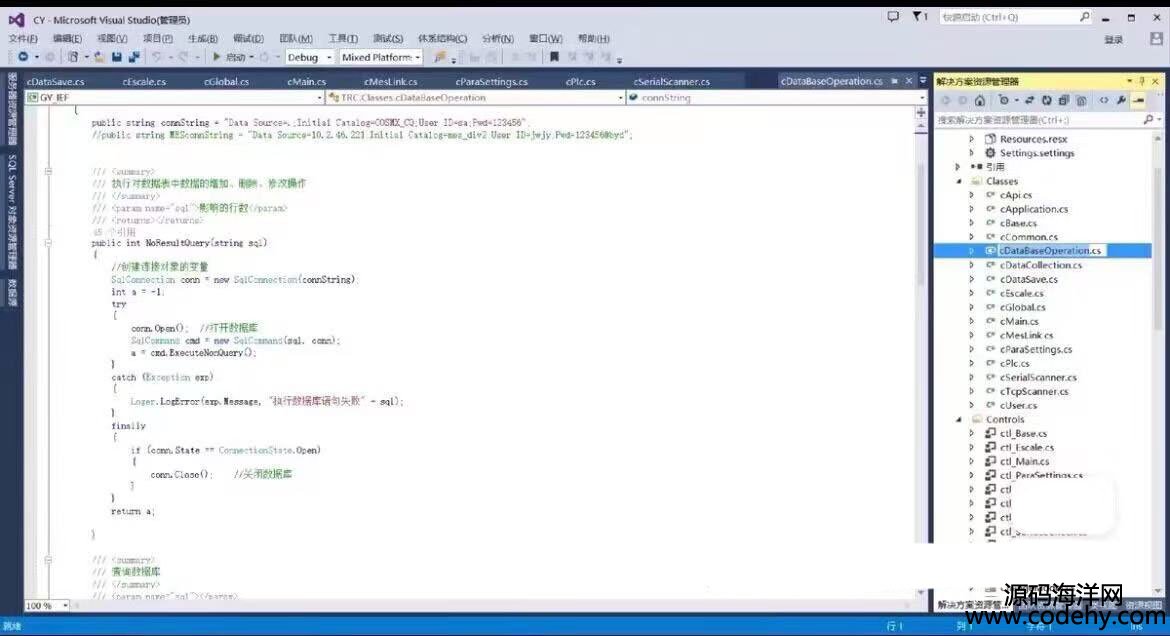Collapse the Controls folder in Solution Explorer
This screenshot has height=636, width=1170.
pos(960,419)
